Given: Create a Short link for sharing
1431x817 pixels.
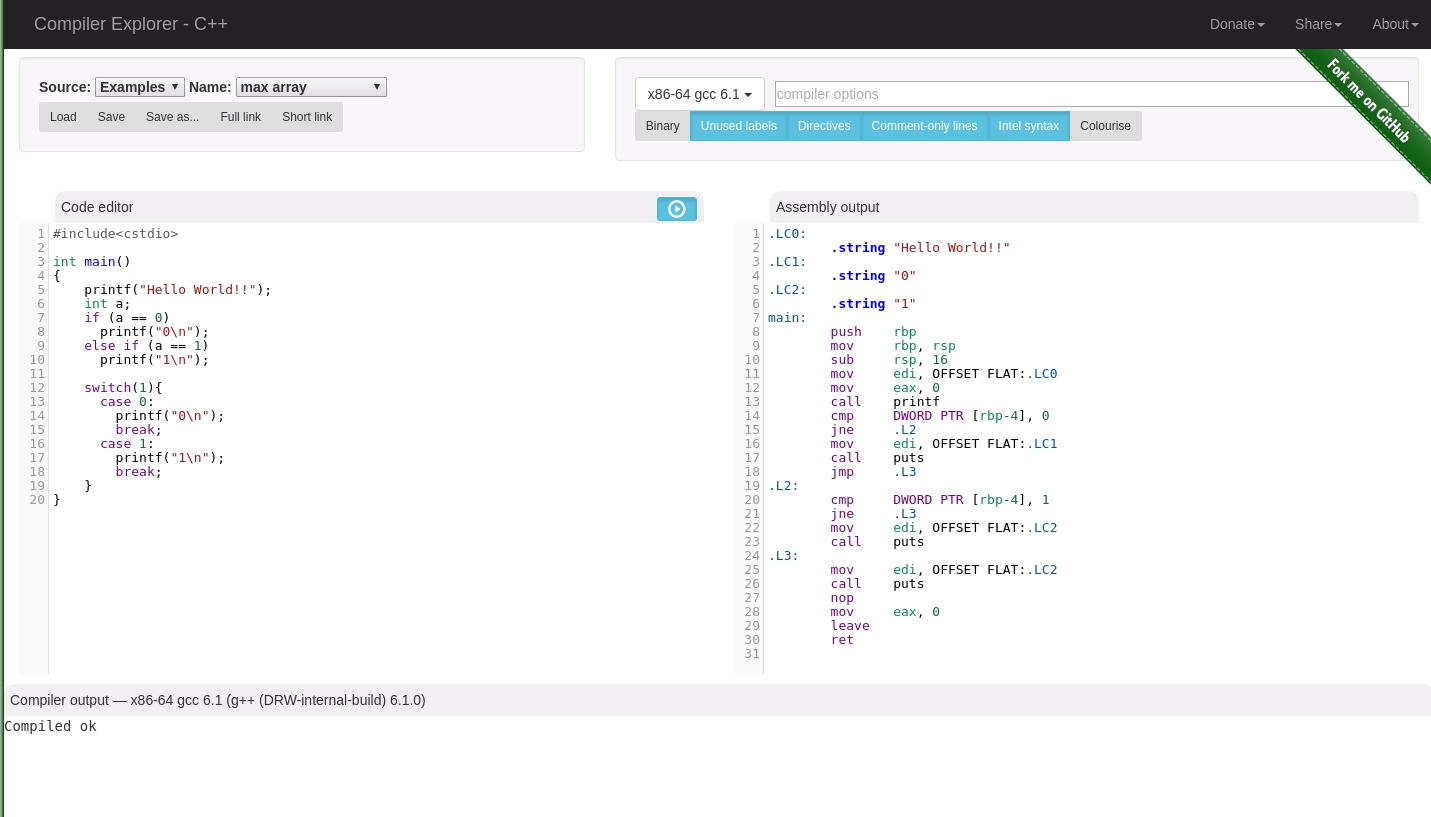Looking at the screenshot, I should [307, 117].
